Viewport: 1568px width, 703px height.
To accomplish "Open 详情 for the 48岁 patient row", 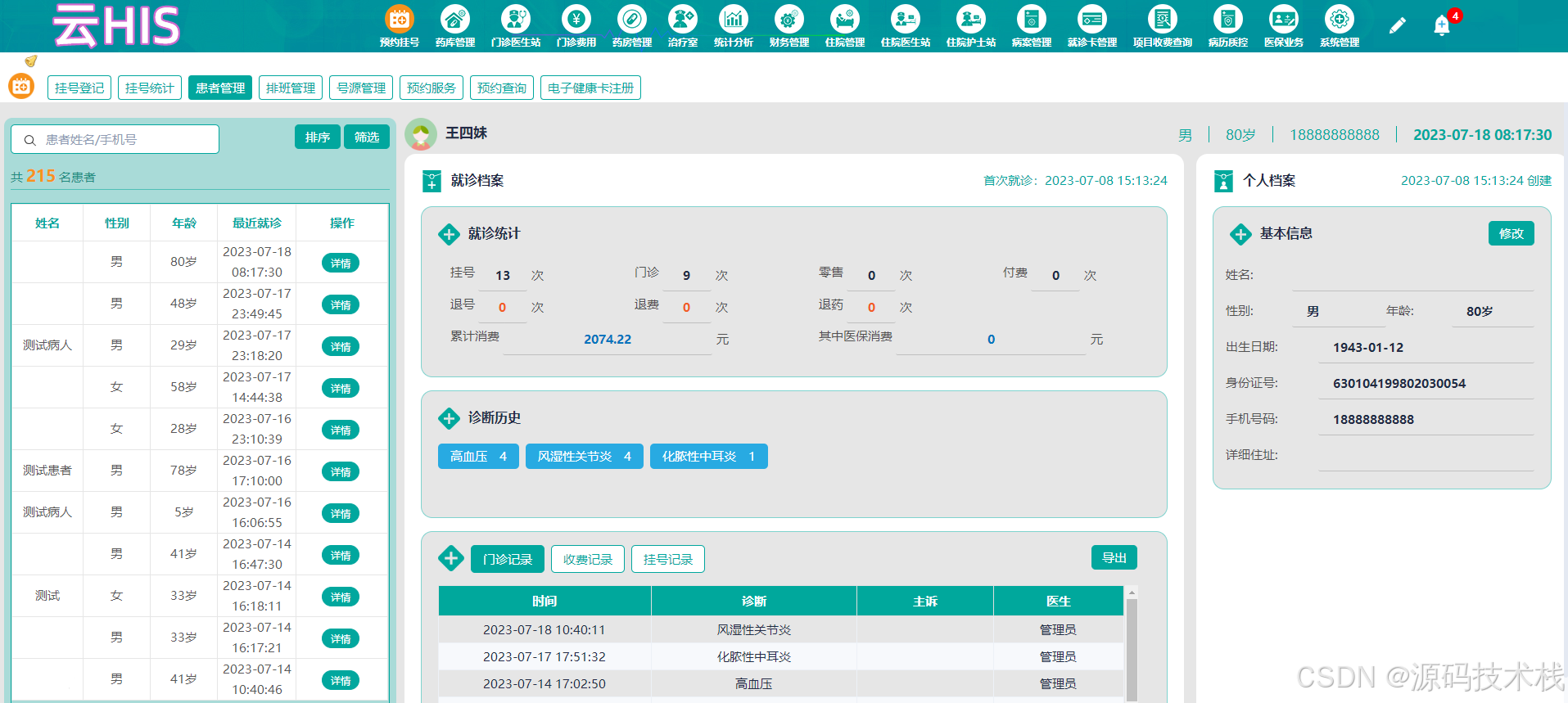I will [x=341, y=304].
